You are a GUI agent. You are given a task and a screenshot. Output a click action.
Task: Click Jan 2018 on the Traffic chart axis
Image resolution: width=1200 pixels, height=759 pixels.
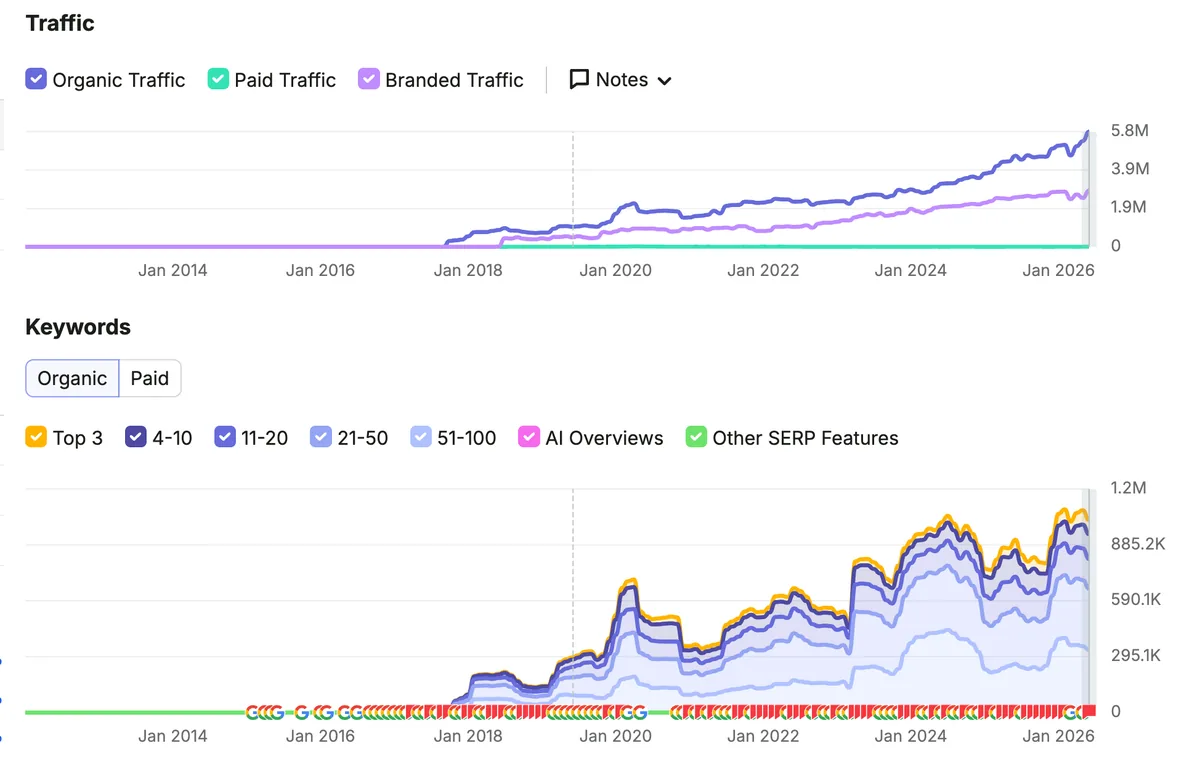pos(468,270)
